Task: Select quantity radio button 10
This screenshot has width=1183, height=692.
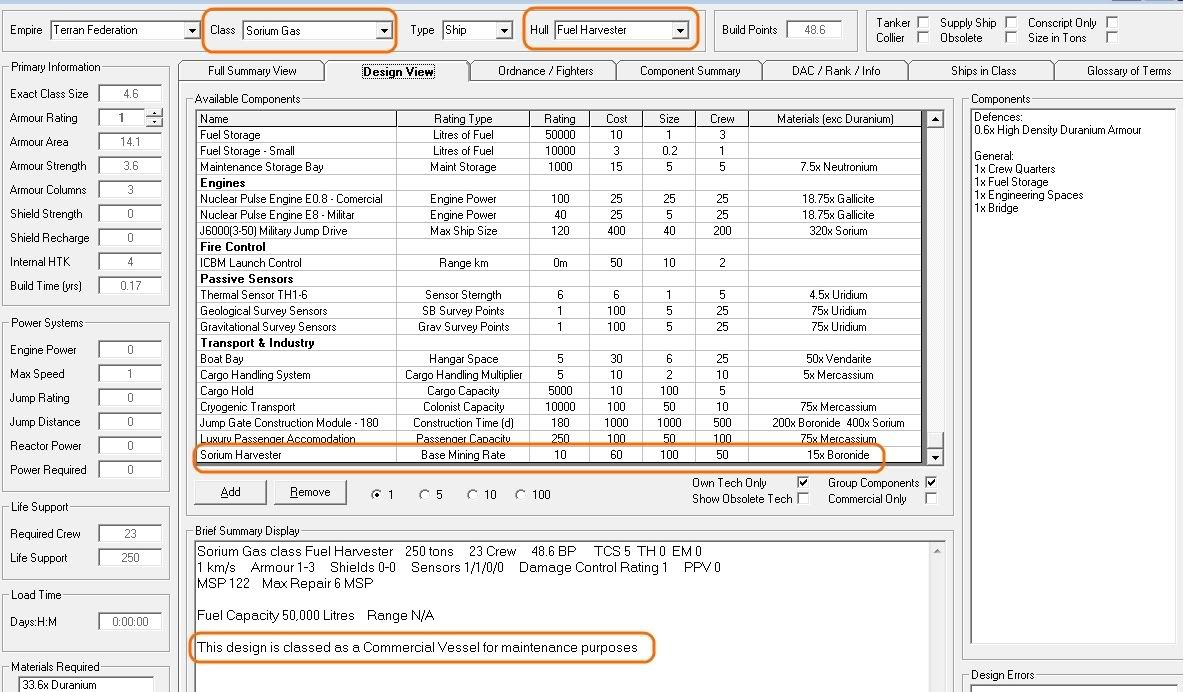Action: pos(472,494)
